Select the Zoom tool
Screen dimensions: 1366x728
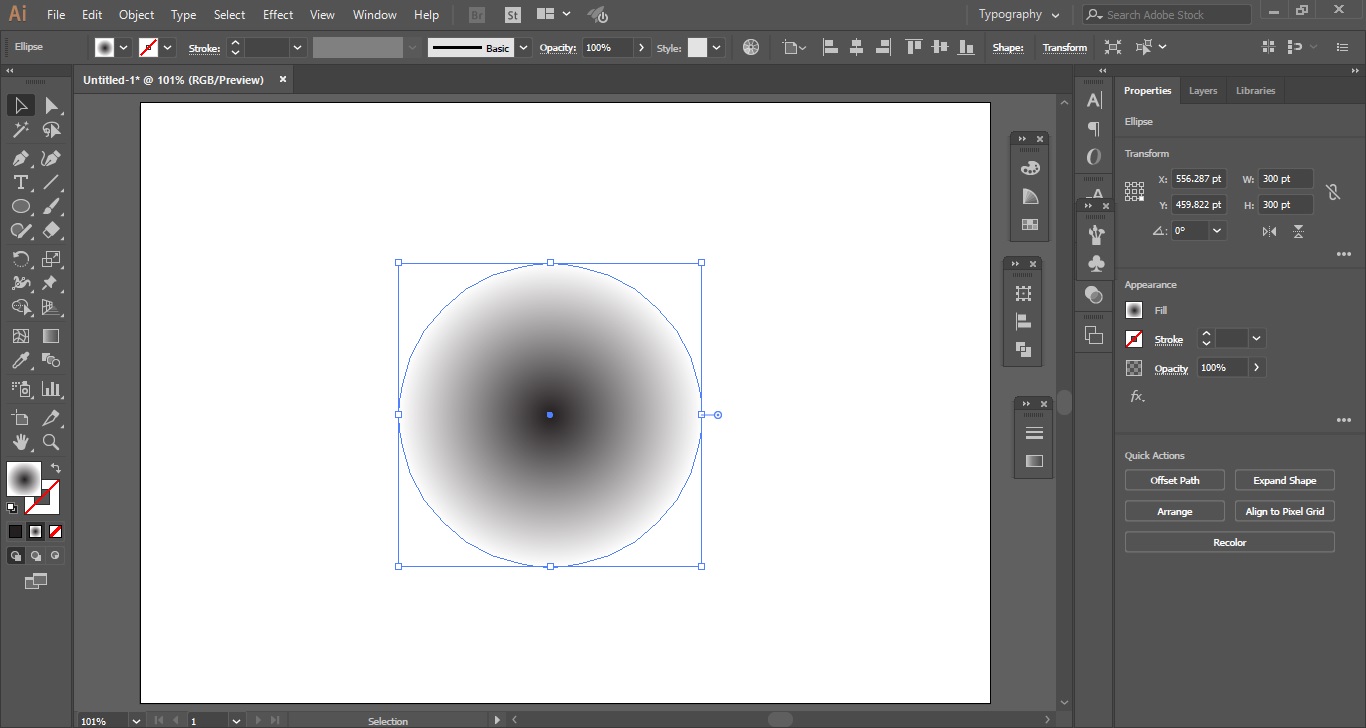click(x=51, y=442)
